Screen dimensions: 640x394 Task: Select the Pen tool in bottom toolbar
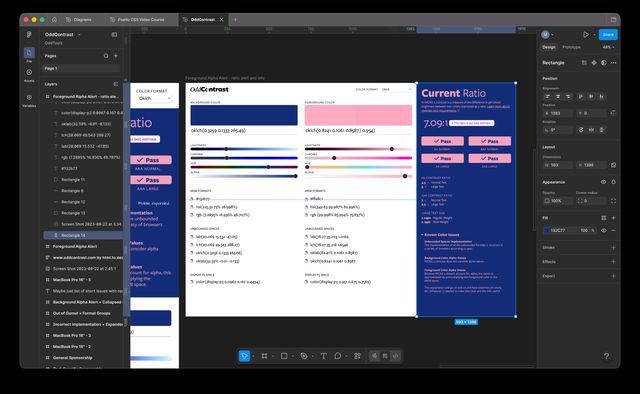pyautogui.click(x=304, y=356)
